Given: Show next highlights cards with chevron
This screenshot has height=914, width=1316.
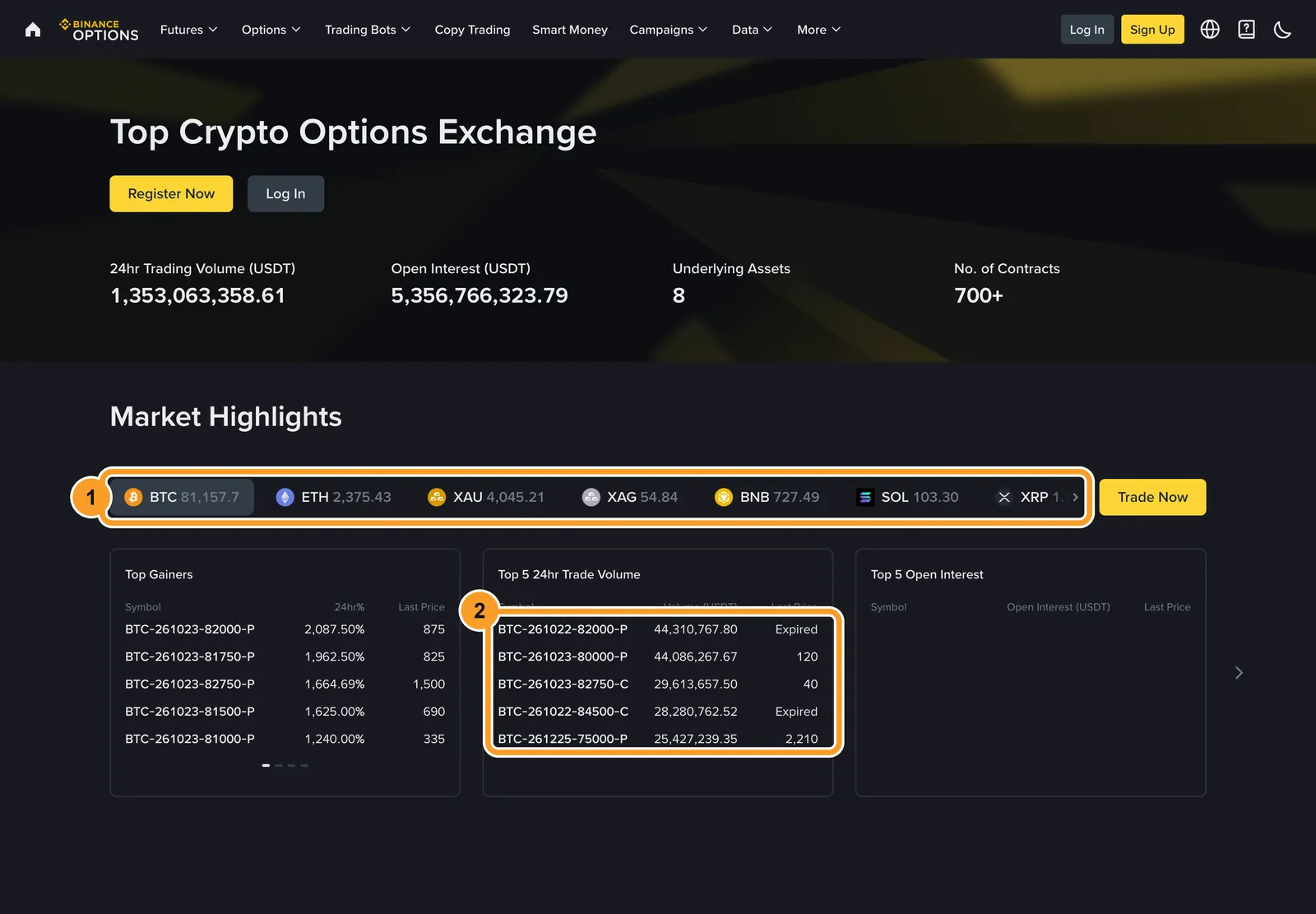Looking at the screenshot, I should [x=1239, y=673].
